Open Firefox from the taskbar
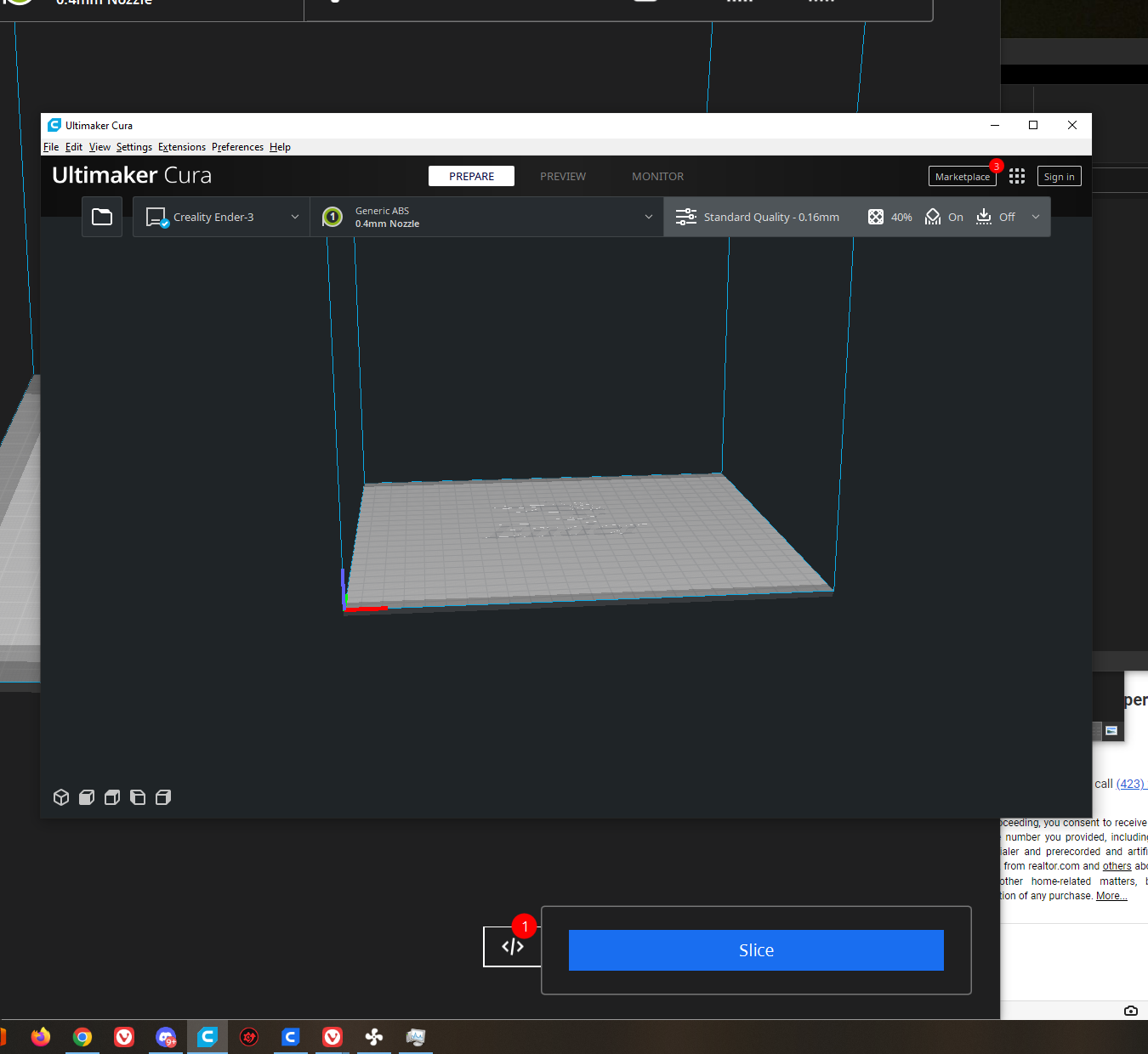This screenshot has height=1054, width=1148. tap(41, 1037)
